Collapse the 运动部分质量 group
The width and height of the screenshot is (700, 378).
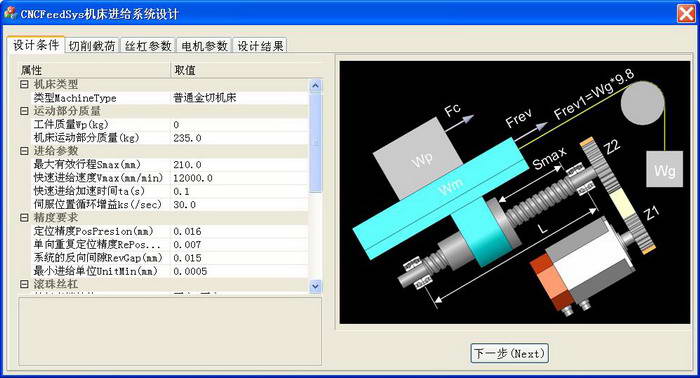pos(25,111)
